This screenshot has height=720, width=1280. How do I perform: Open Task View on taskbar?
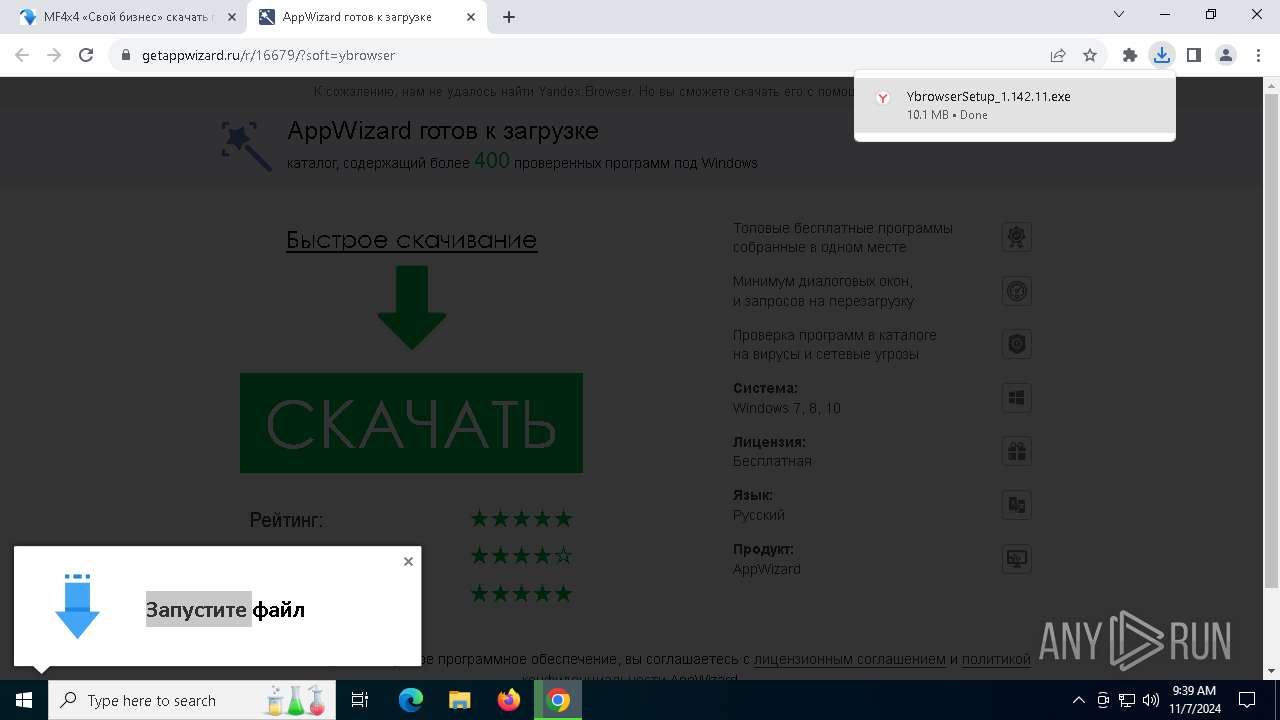click(360, 700)
